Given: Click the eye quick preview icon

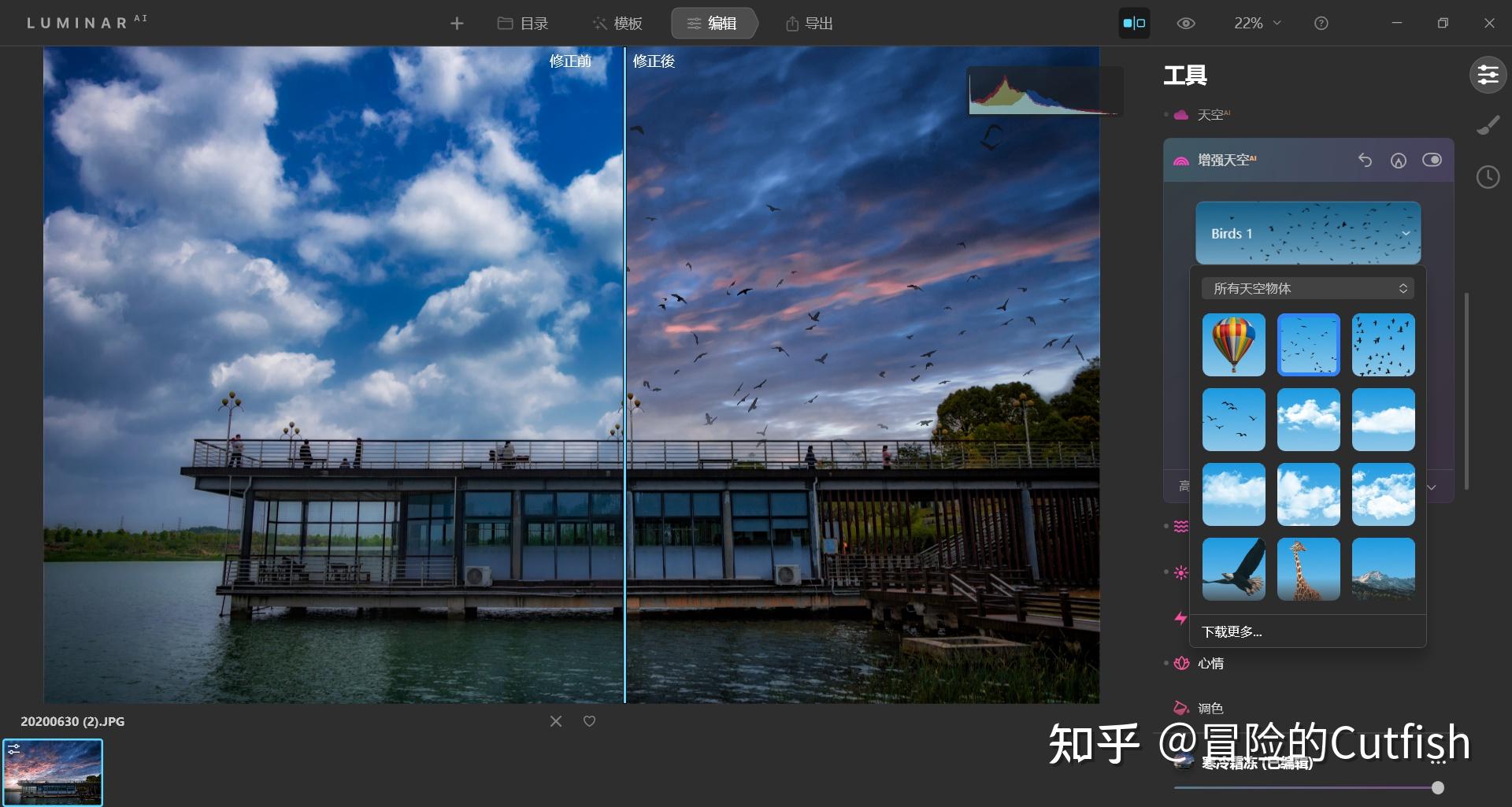Looking at the screenshot, I should 1186,24.
